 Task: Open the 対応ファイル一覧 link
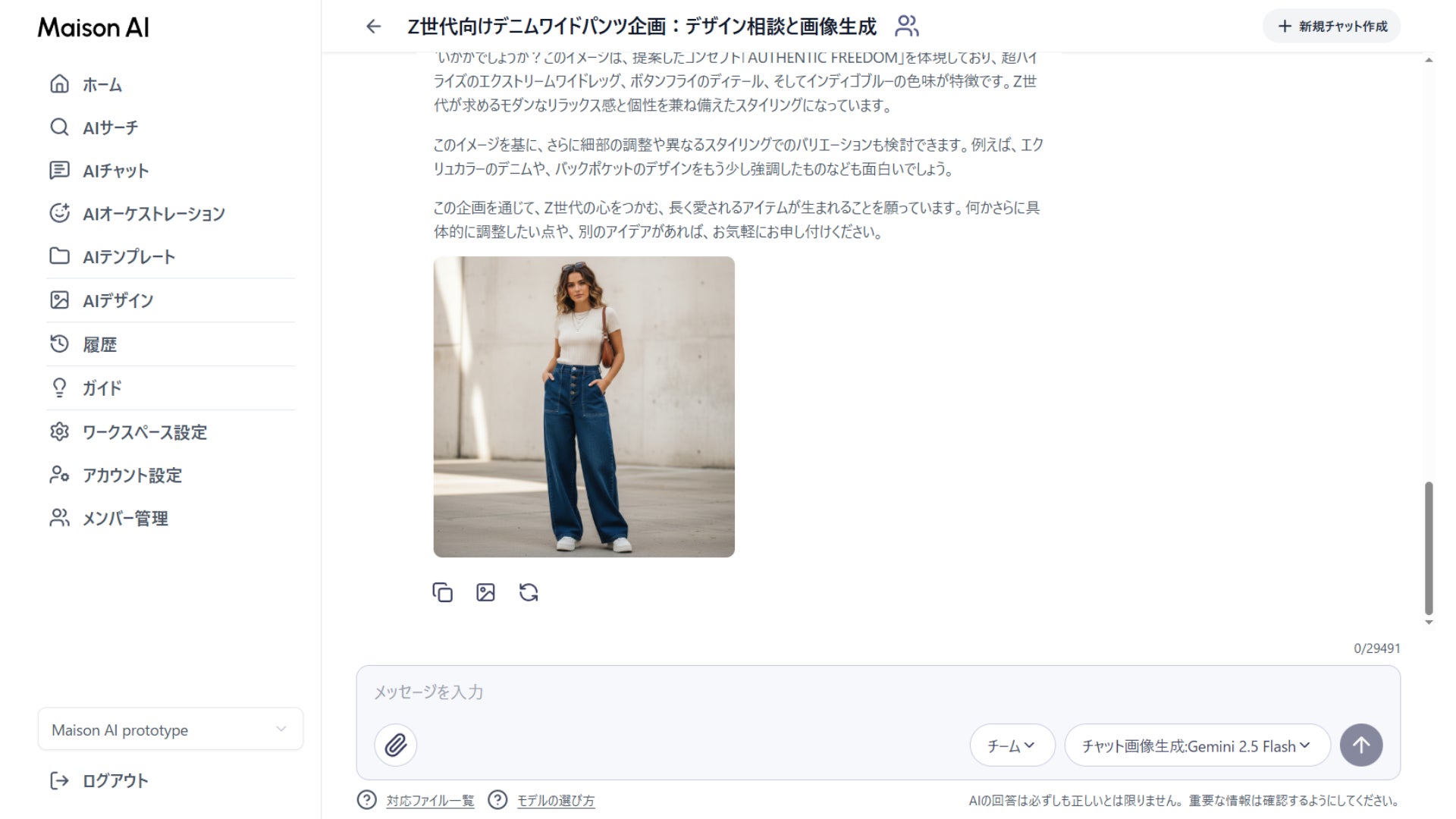coord(430,801)
